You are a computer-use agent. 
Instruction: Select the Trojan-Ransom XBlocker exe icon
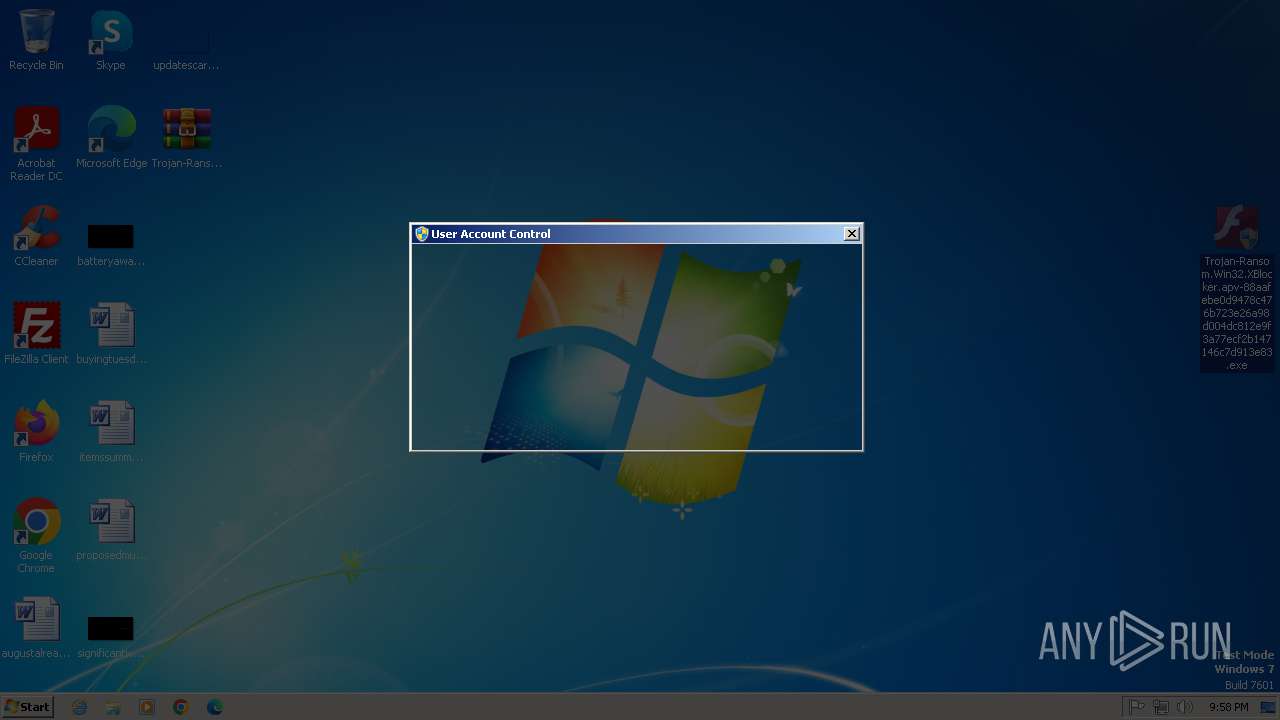pos(1237,288)
